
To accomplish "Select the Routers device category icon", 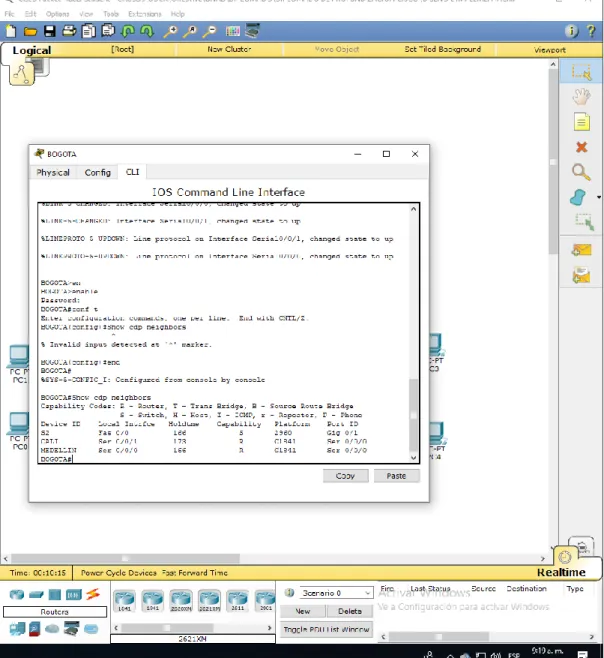I will coord(17,594).
